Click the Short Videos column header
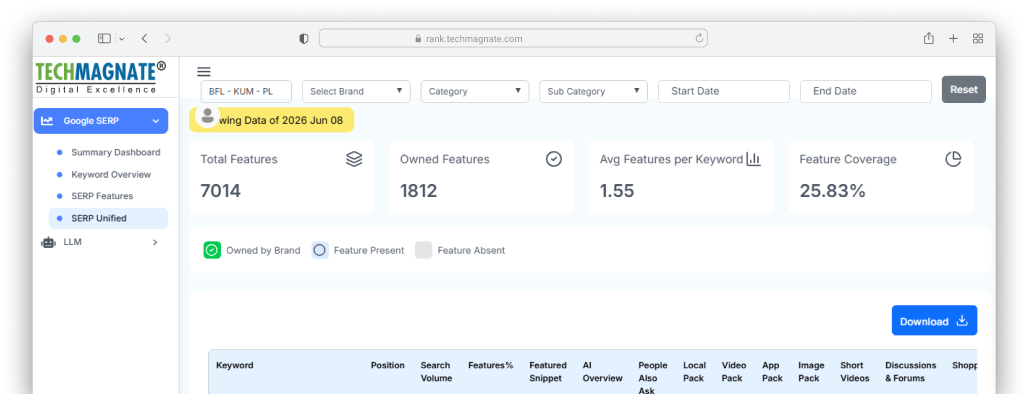 coord(855,372)
